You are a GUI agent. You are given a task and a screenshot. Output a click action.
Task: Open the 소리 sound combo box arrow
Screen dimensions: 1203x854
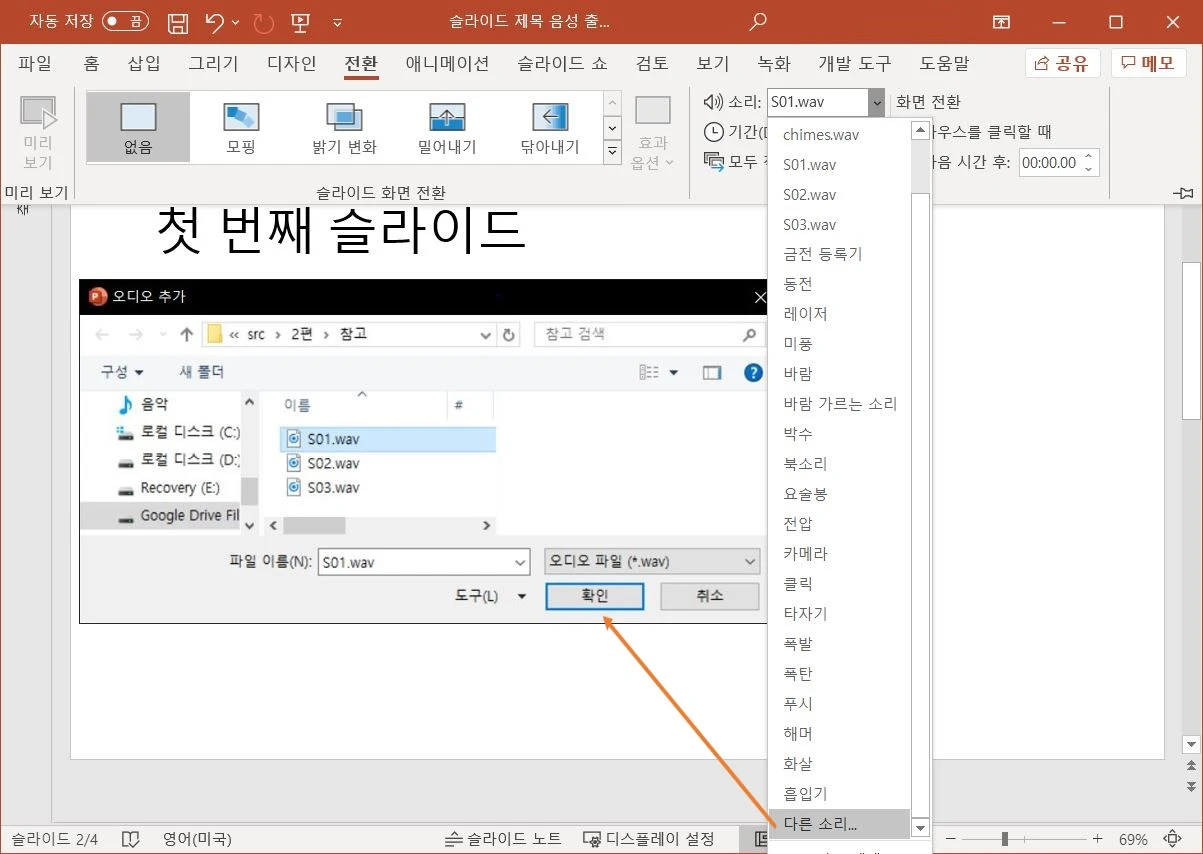[876, 102]
